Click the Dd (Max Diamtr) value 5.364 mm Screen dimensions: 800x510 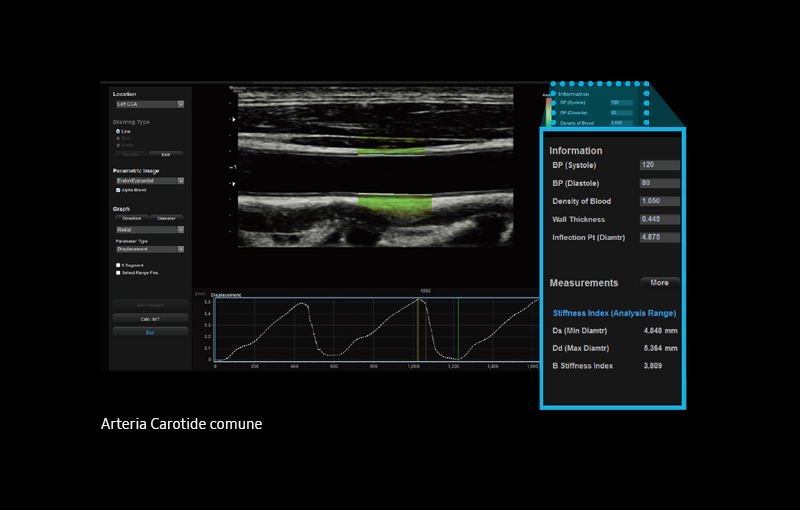(660, 348)
